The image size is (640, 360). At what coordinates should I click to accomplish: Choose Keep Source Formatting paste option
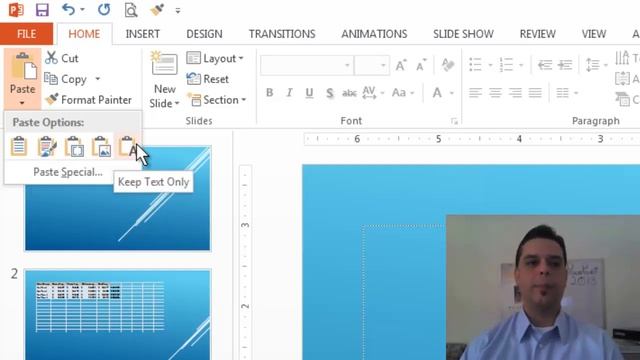pyautogui.click(x=47, y=146)
